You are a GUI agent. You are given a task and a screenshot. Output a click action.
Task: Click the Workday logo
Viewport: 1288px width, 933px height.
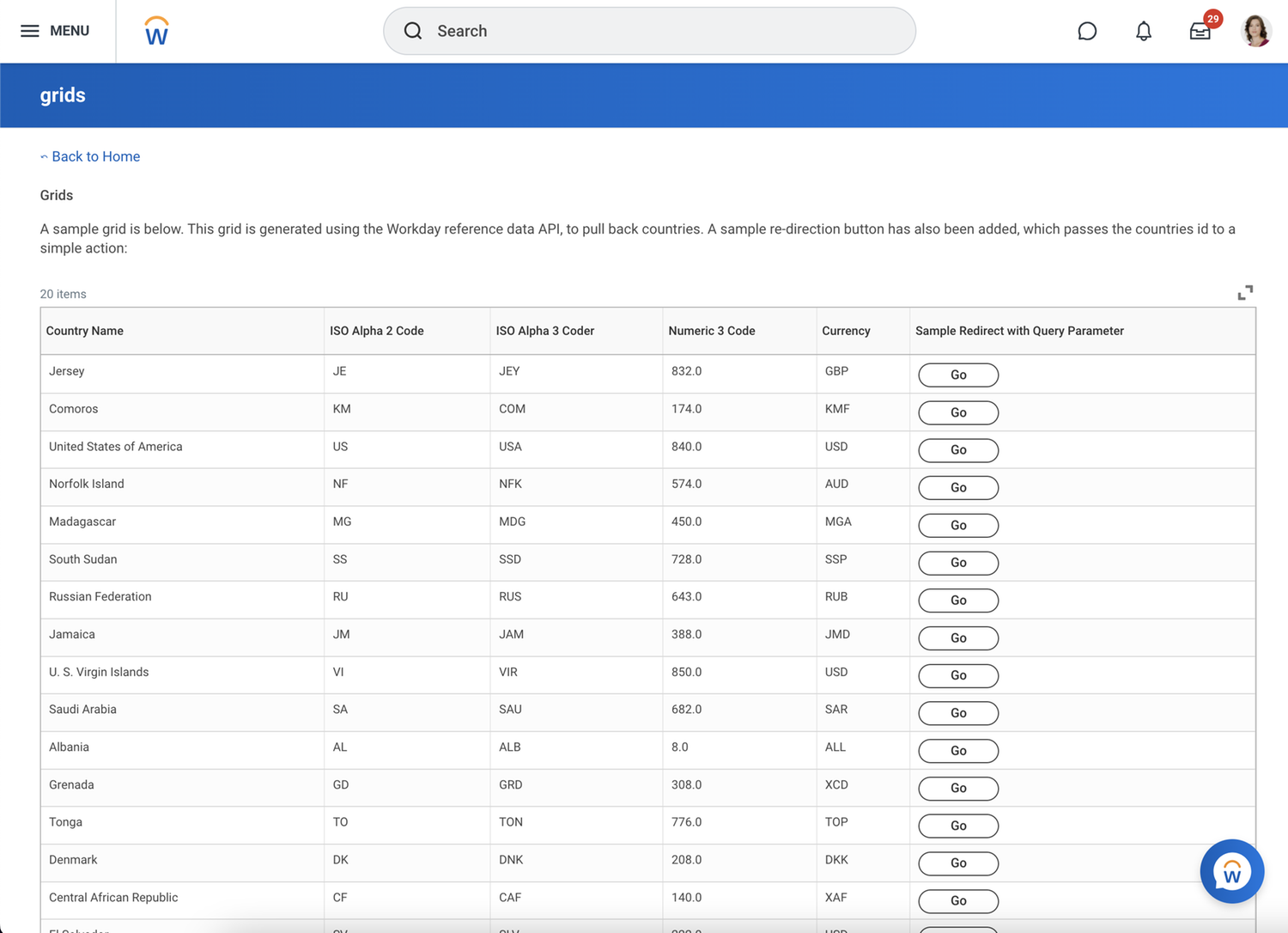pos(155,30)
